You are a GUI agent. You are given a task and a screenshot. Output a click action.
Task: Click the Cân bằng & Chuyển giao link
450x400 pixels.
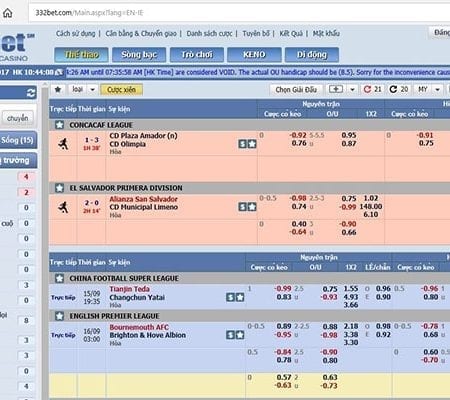tap(141, 33)
